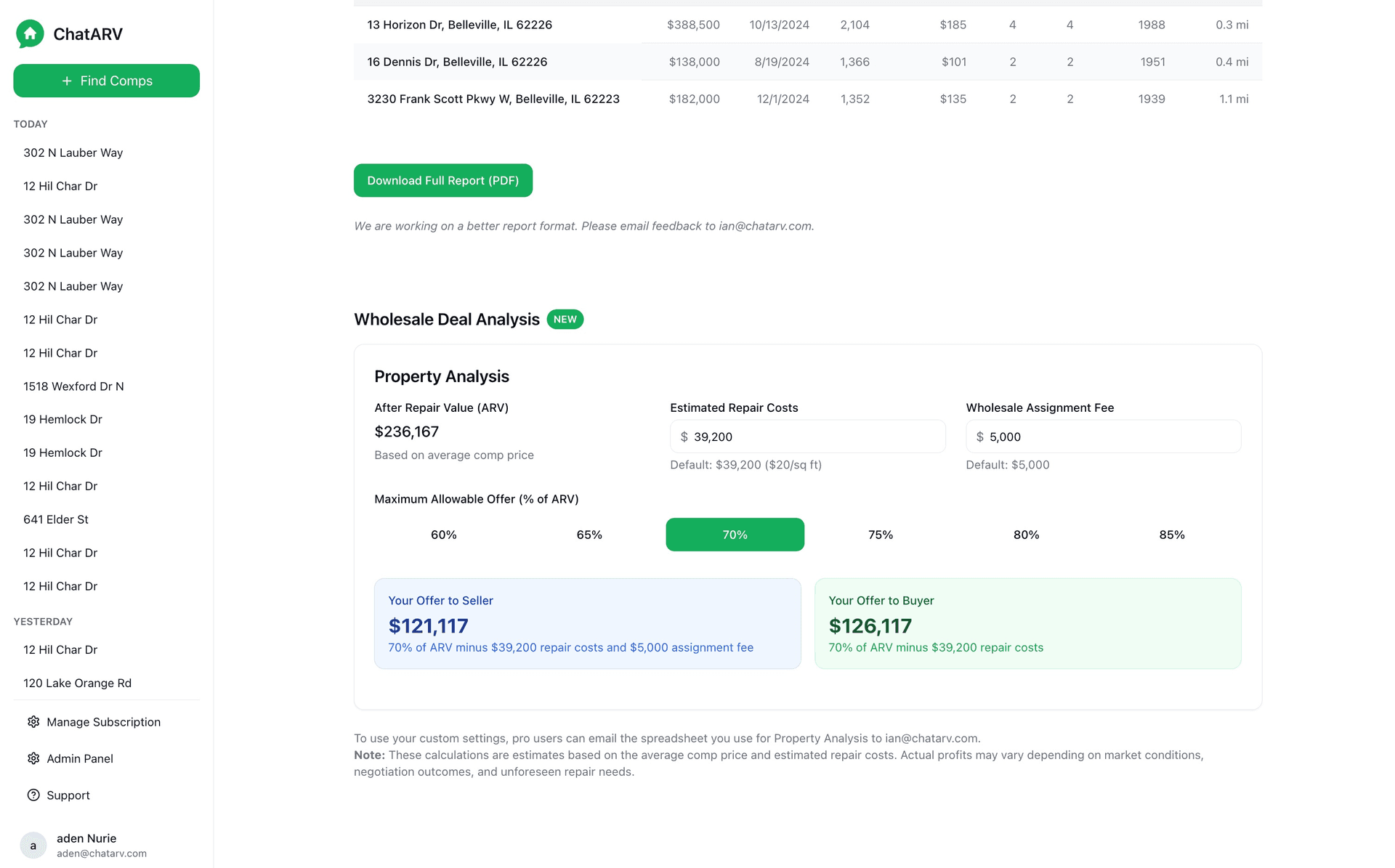Select the 60% maximum allowable offer

[443, 535]
